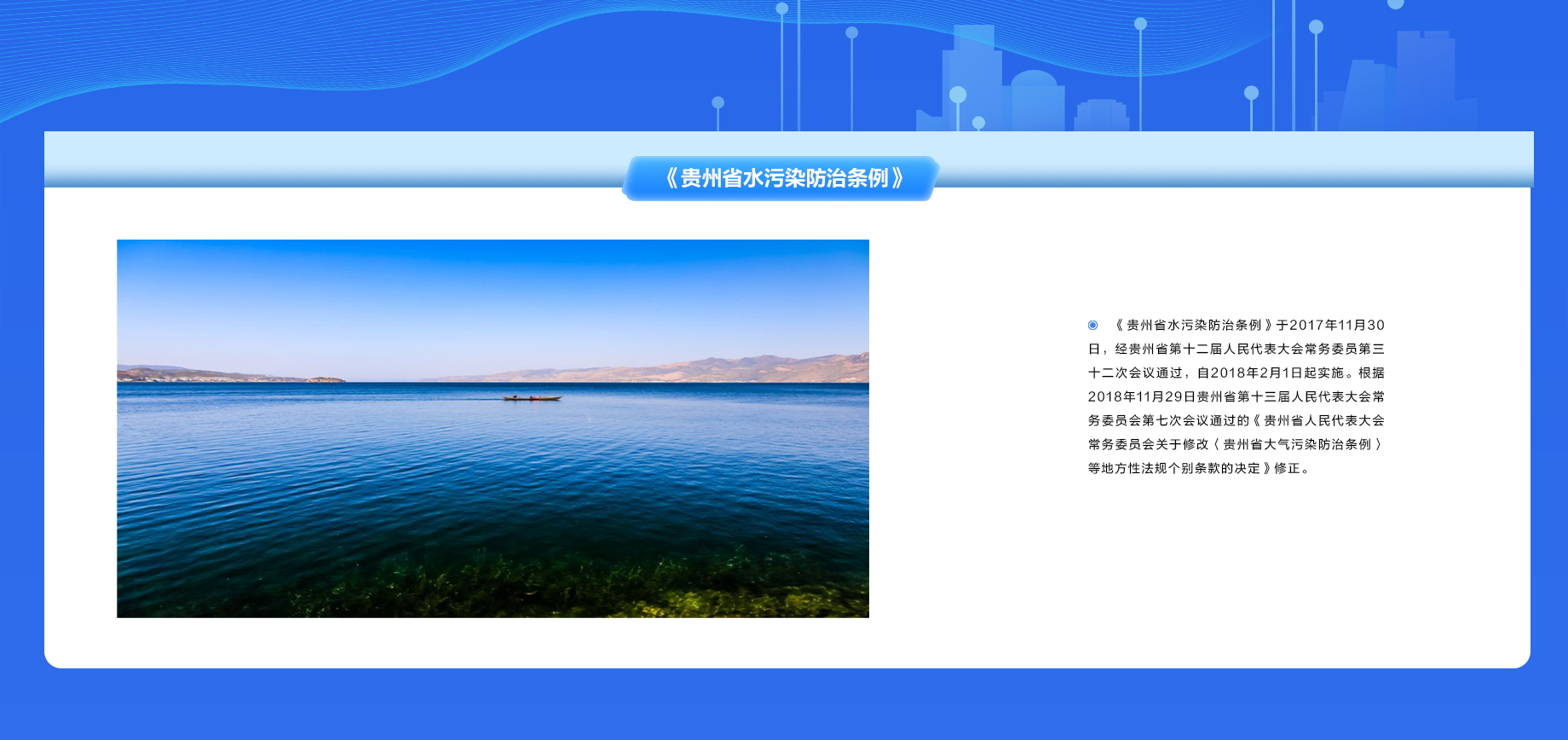Click the line starting '2018年11月29日贵州省第十三届'
1568x740 pixels.
(1237, 396)
